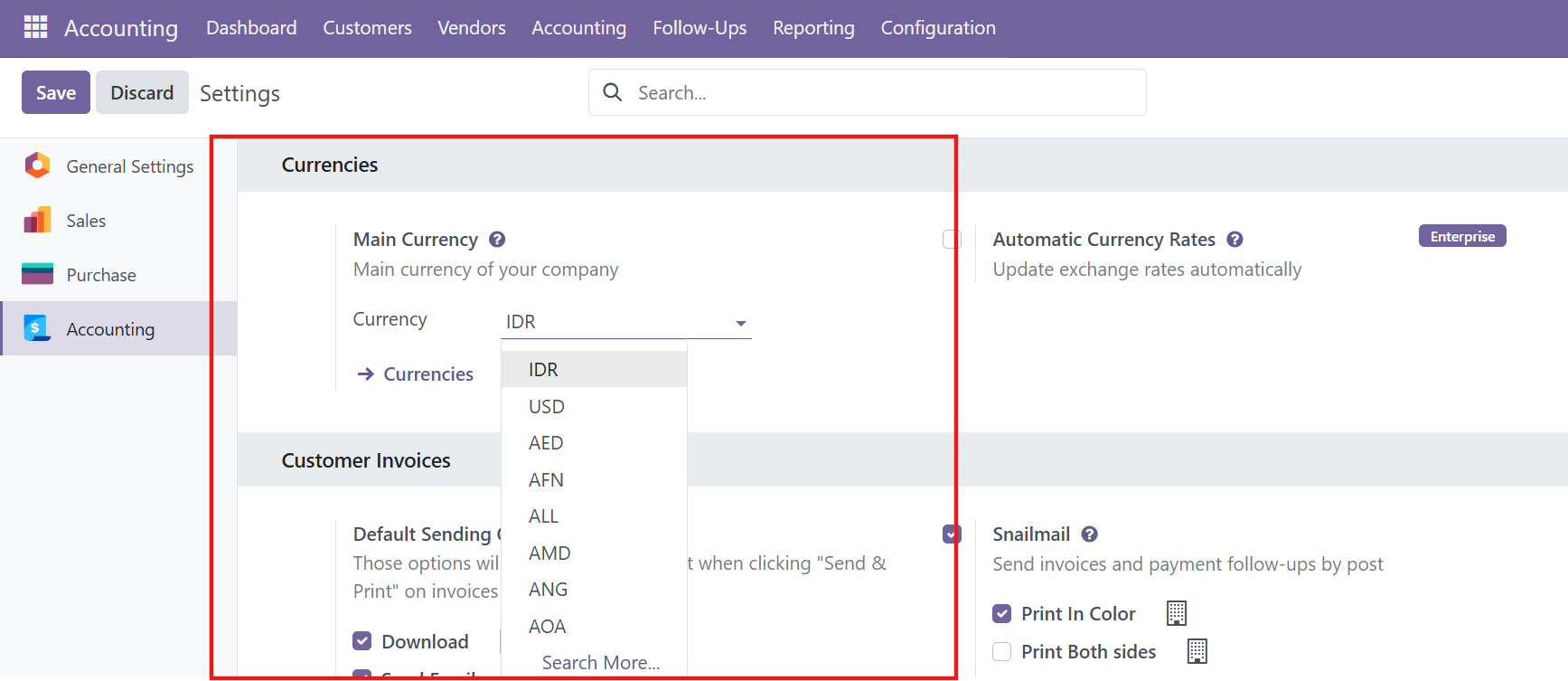
Task: Enable Print Both sides checkbox
Action: pos(1001,652)
